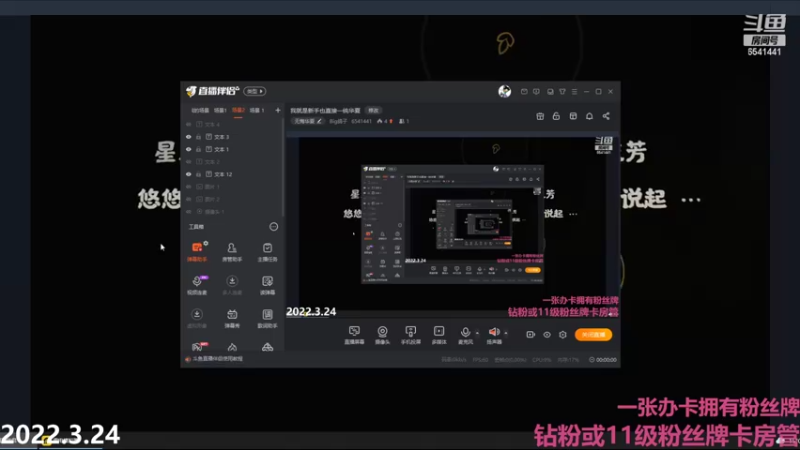The height and width of the screenshot is (450, 800).
Task: Open the 主播任务 tool
Action: [x=267, y=252]
